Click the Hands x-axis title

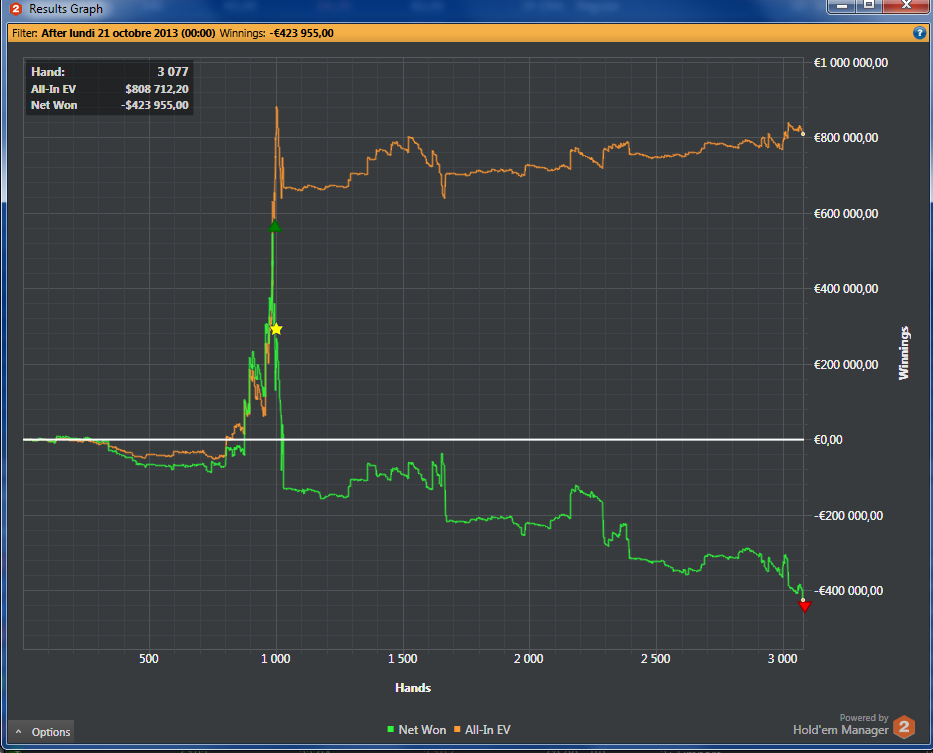tap(413, 688)
